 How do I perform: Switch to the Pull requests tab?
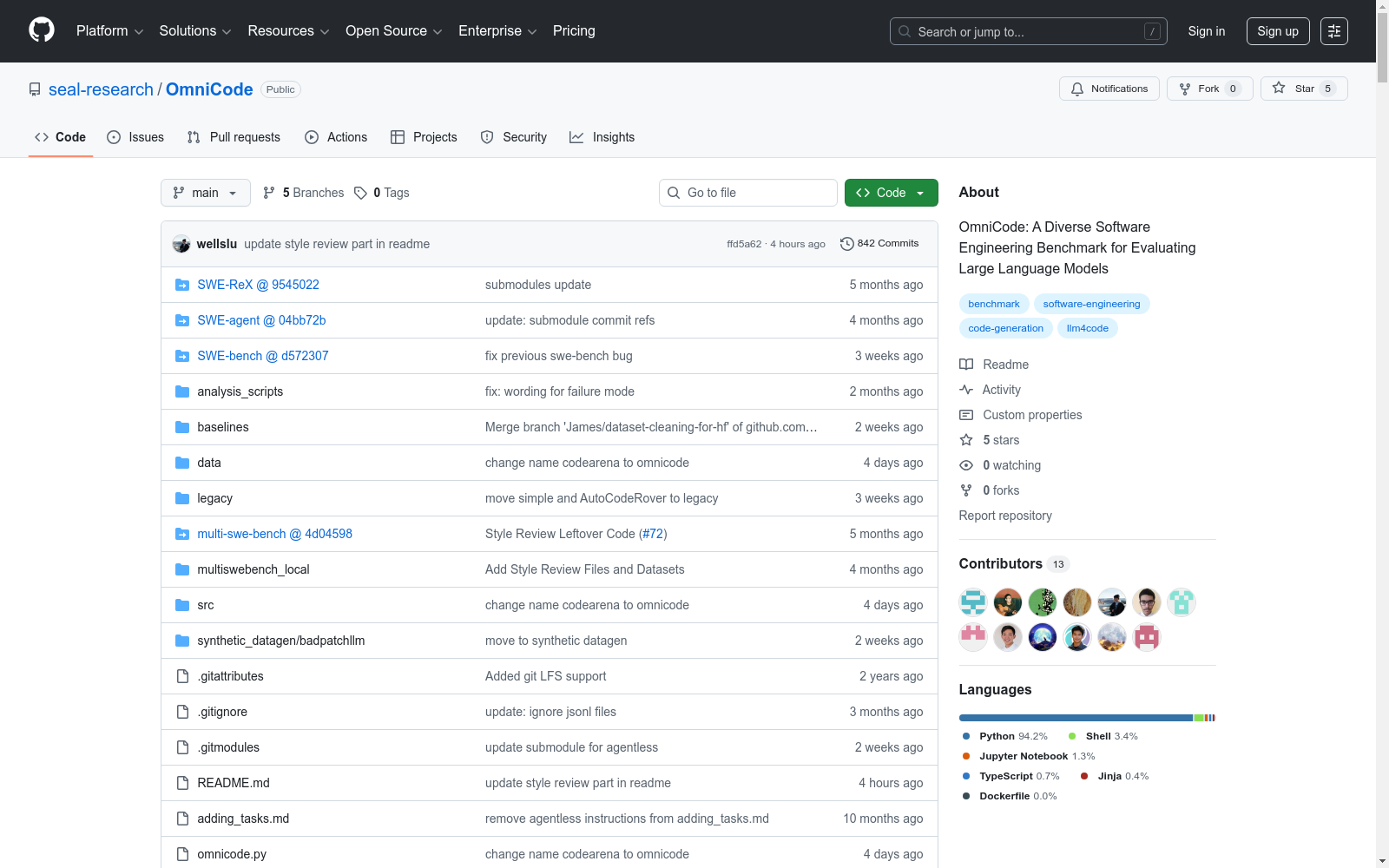tap(234, 137)
